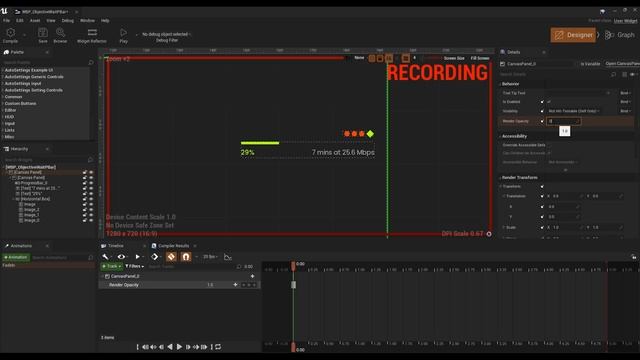
Task: Open the Asset menu
Action: (x=35, y=20)
